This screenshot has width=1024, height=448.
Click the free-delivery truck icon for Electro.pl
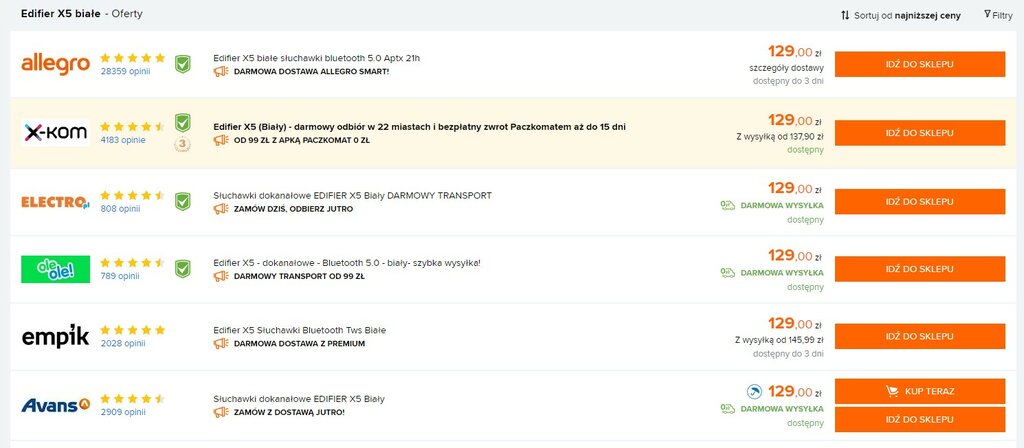click(728, 205)
